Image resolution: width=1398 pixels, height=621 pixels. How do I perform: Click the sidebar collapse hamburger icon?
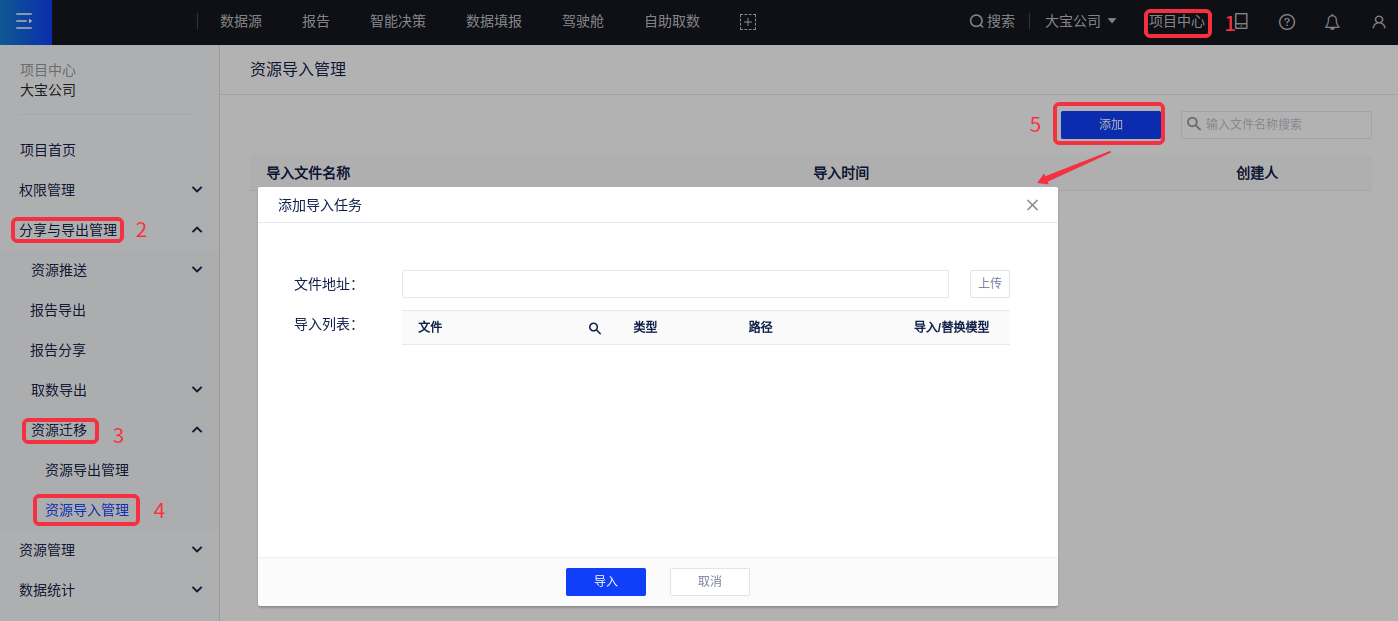click(25, 22)
